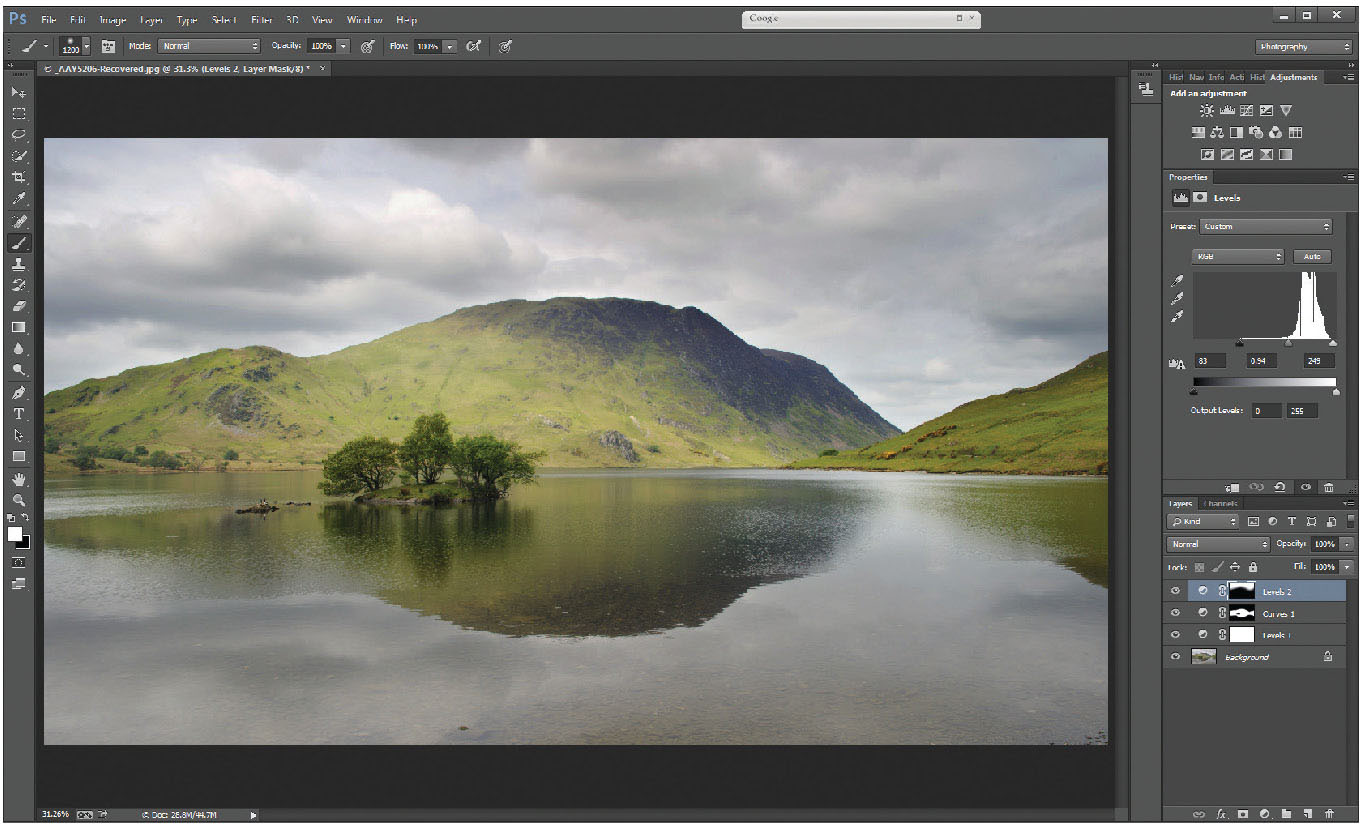This screenshot has height=824, width=1360.
Task: Add a Hue/Saturation adjustment
Action: click(x=1198, y=132)
